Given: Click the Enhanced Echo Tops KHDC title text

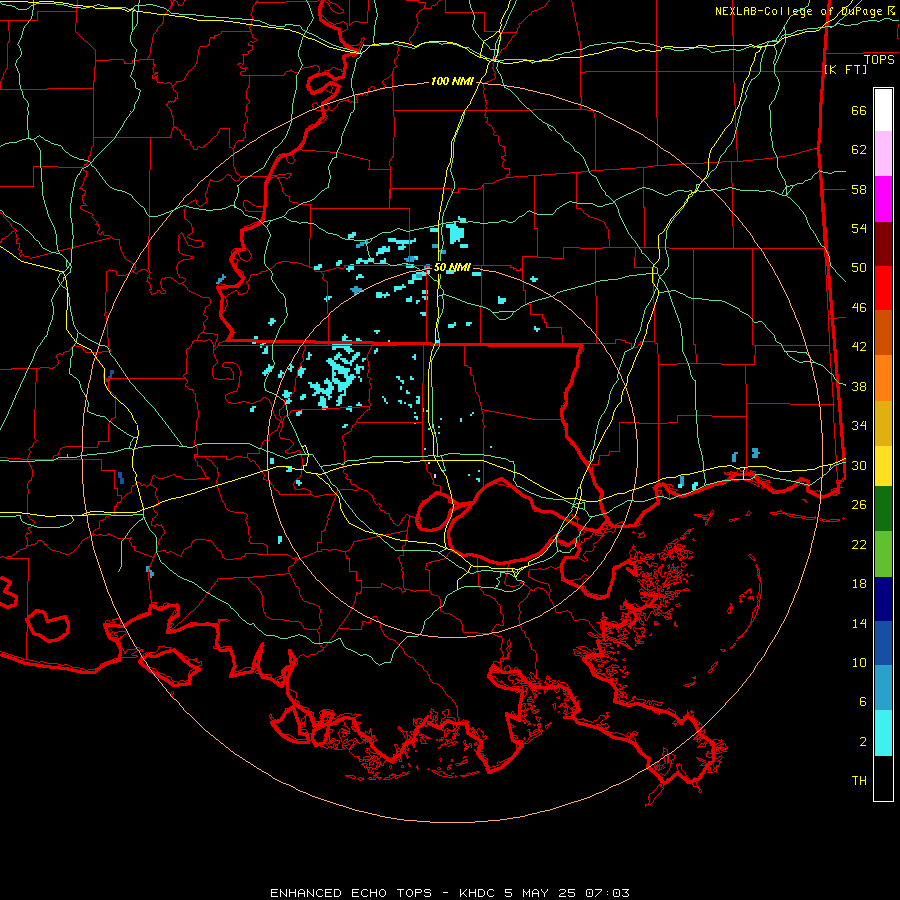Looking at the screenshot, I should click(x=449, y=893).
